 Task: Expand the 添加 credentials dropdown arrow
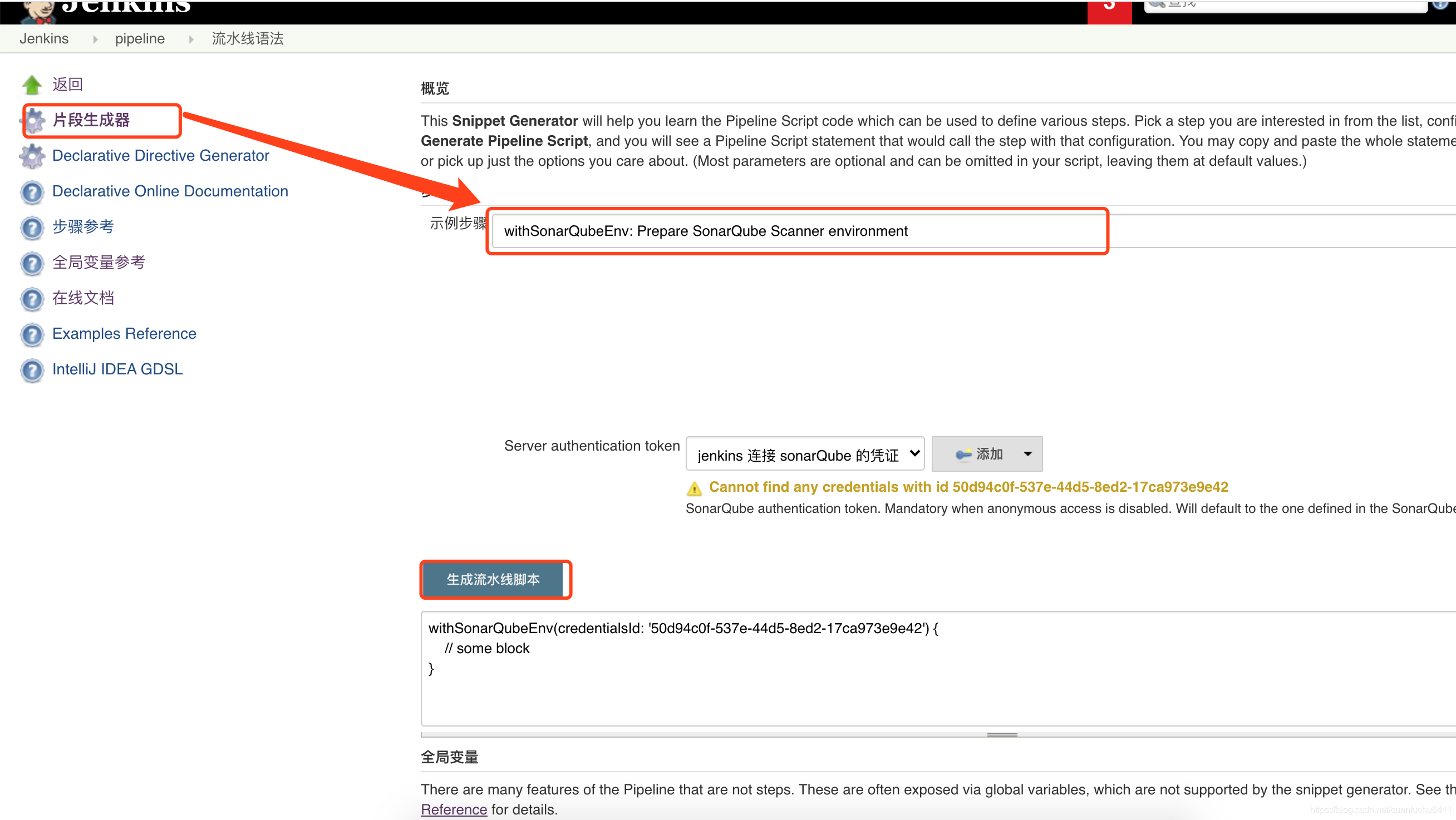coord(1028,454)
